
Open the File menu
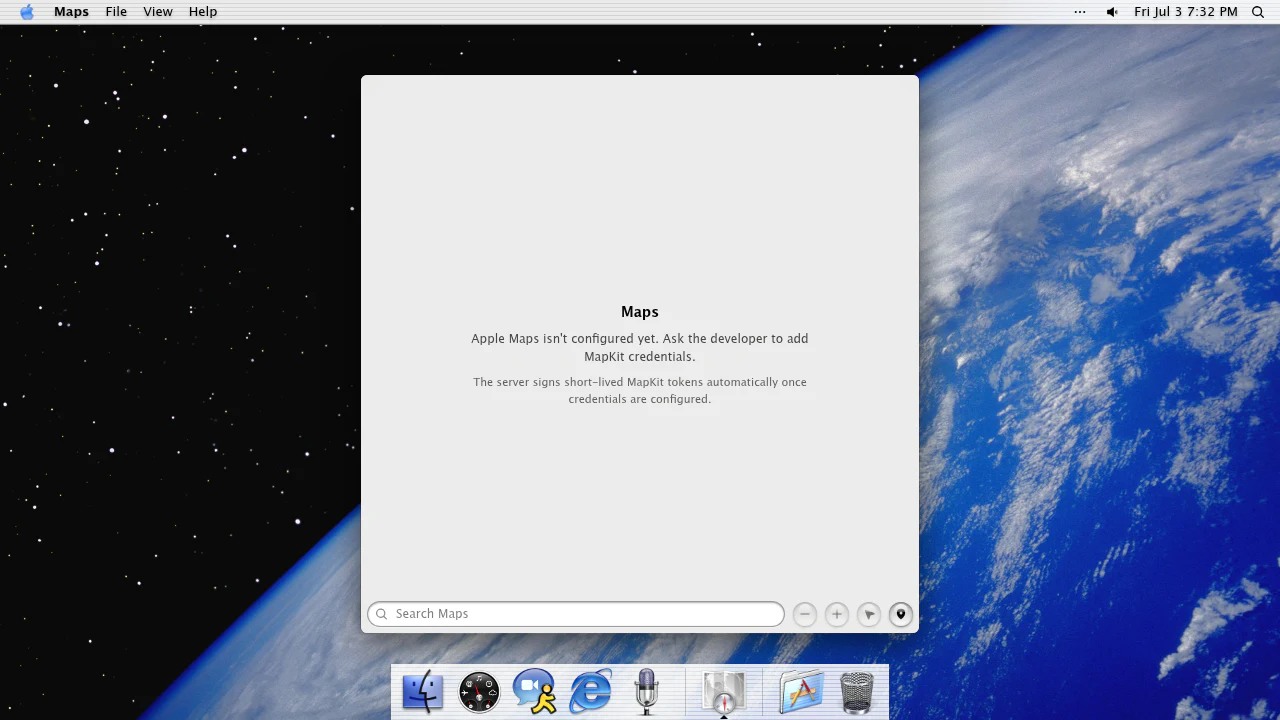[x=116, y=12]
